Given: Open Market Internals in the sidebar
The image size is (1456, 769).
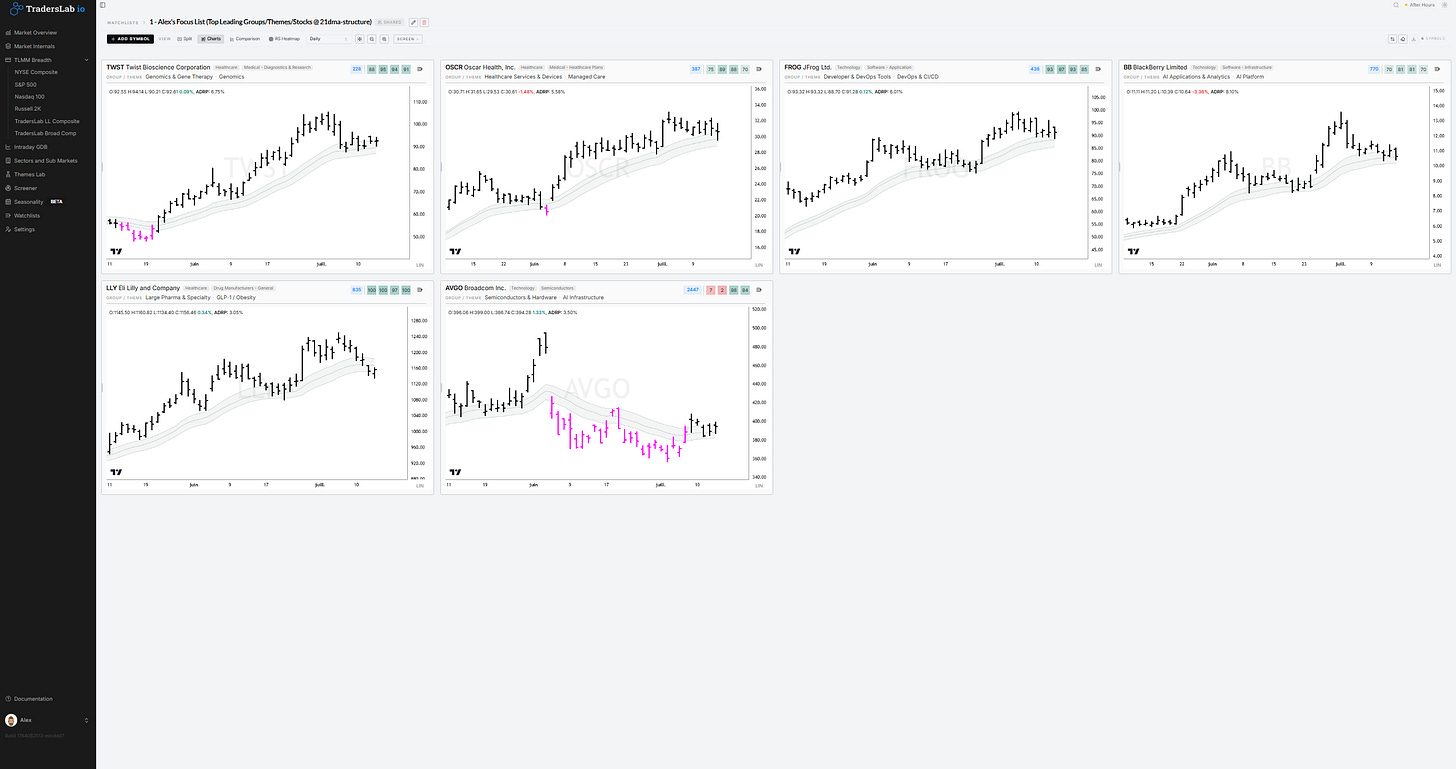Looking at the screenshot, I should pyautogui.click(x=35, y=46).
